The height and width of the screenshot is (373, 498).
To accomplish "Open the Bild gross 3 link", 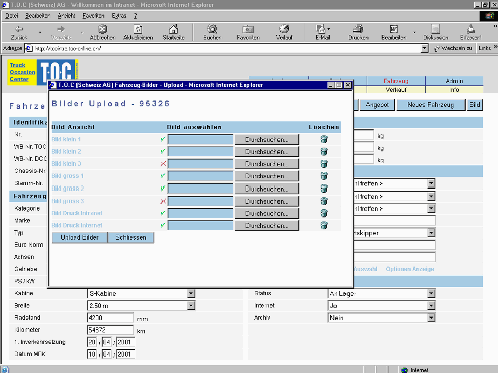I will pos(68,201).
